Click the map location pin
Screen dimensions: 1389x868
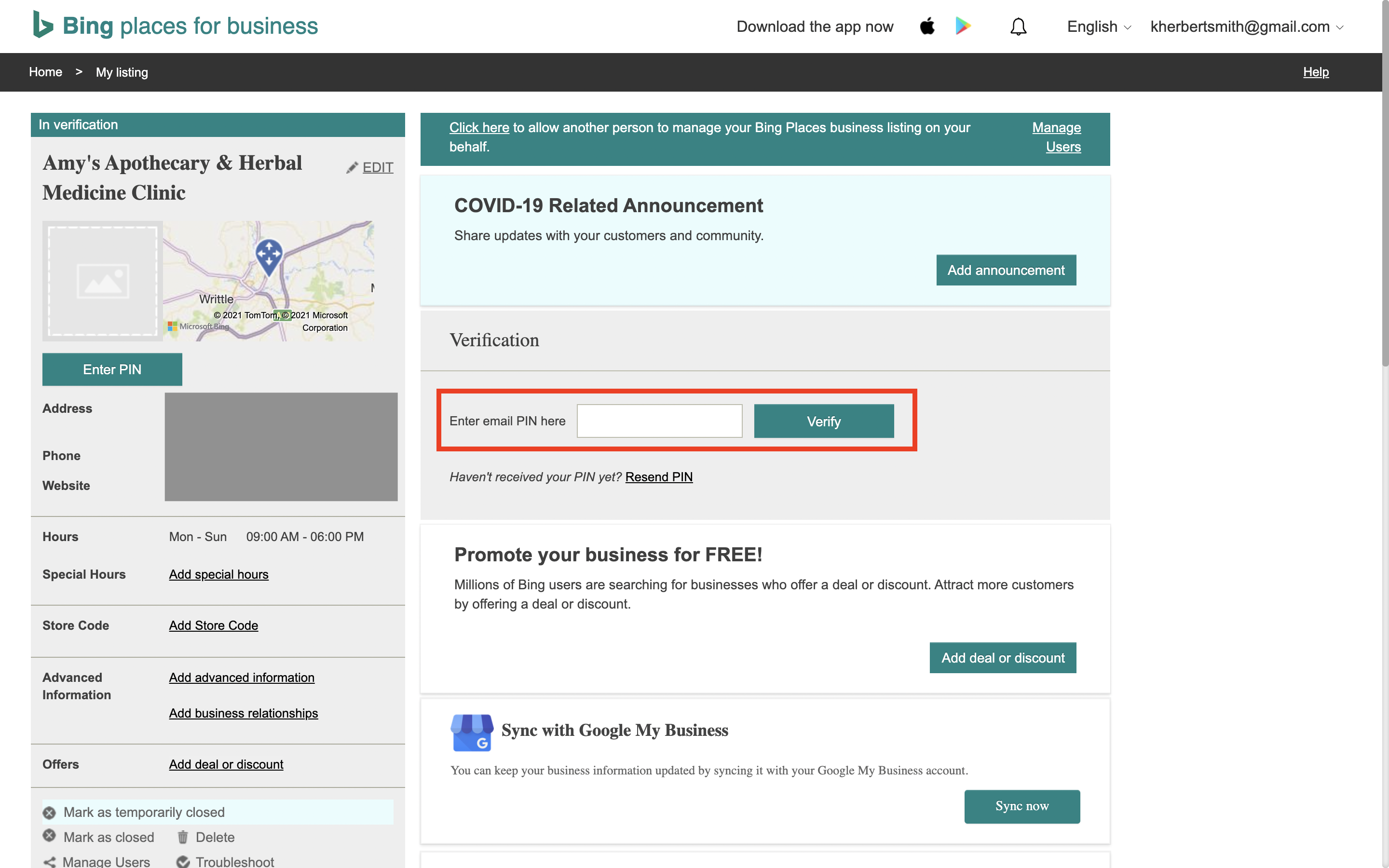[x=269, y=257]
